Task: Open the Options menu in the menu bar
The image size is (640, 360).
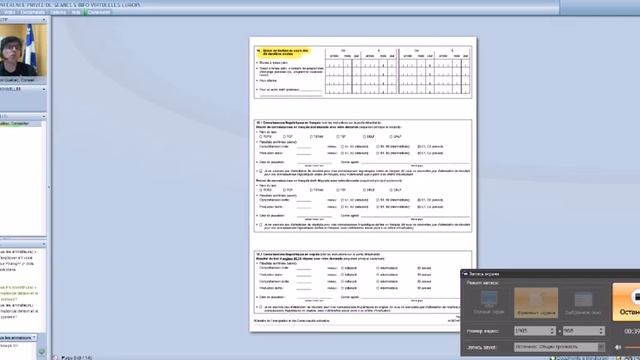Action: coord(58,12)
